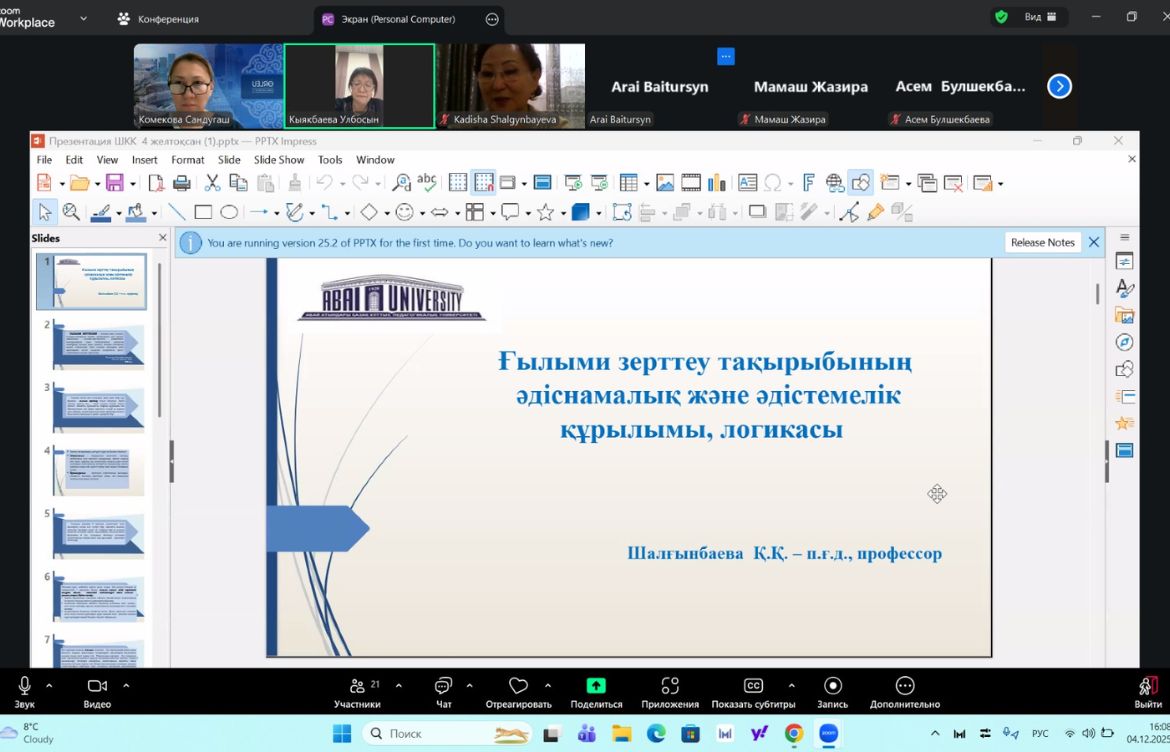Expand the Table insert dropdown arrow

646,184
